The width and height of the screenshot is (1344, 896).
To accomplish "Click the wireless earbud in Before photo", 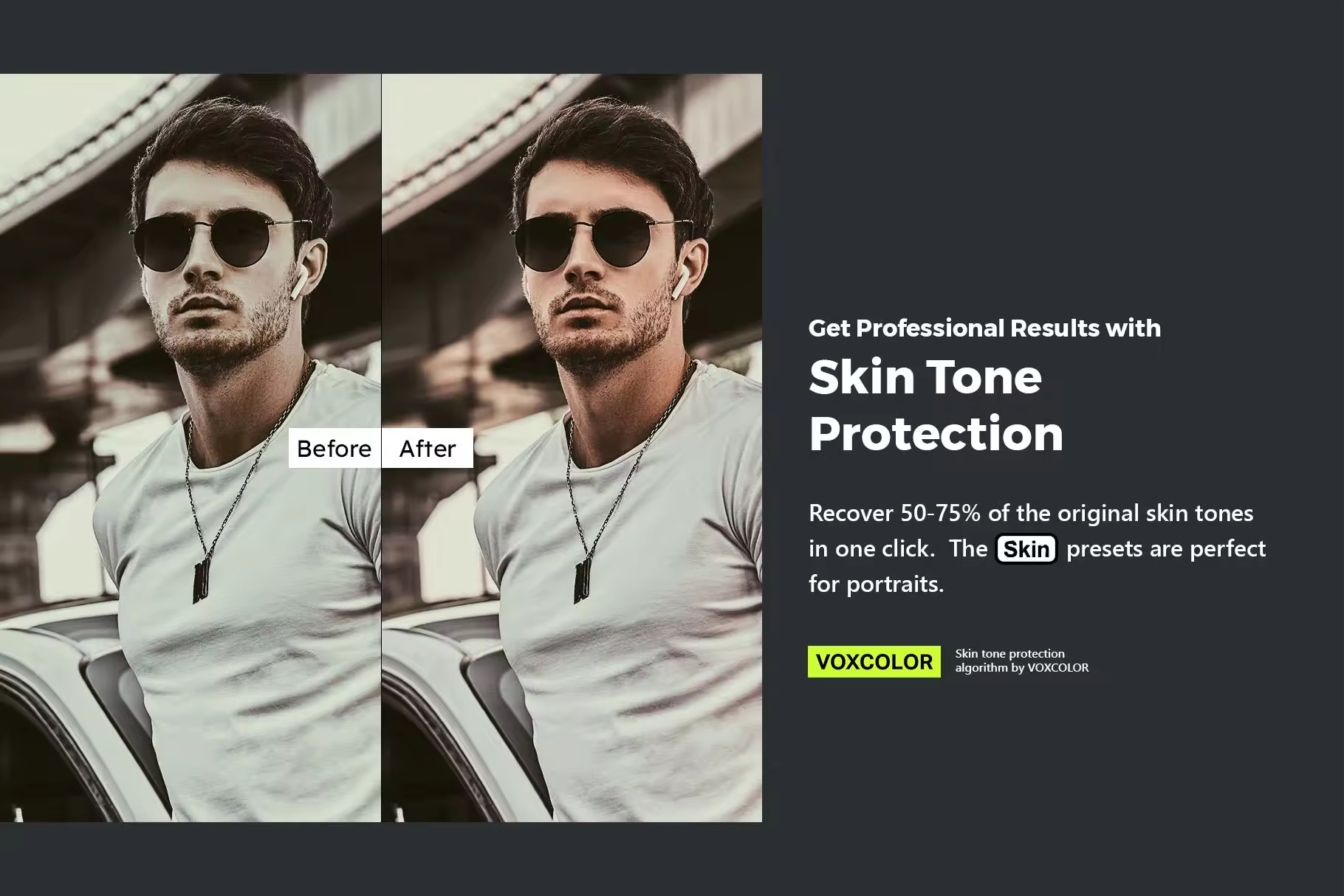I will point(300,281).
